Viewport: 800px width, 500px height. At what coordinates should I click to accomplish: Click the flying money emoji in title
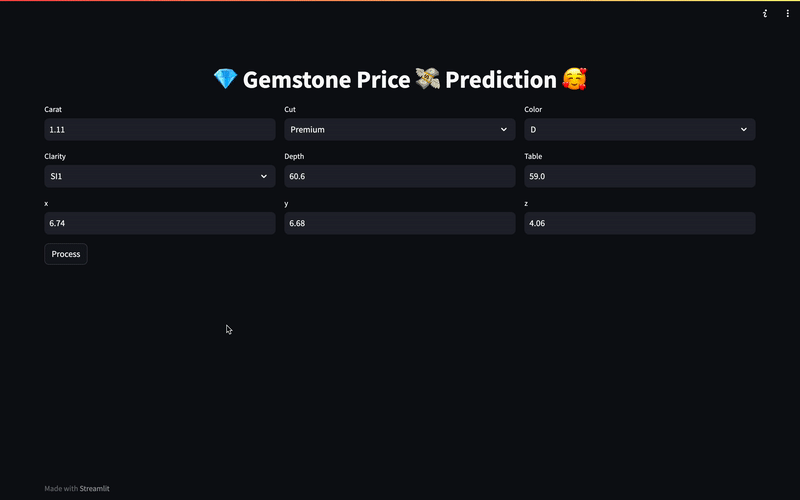point(427,79)
